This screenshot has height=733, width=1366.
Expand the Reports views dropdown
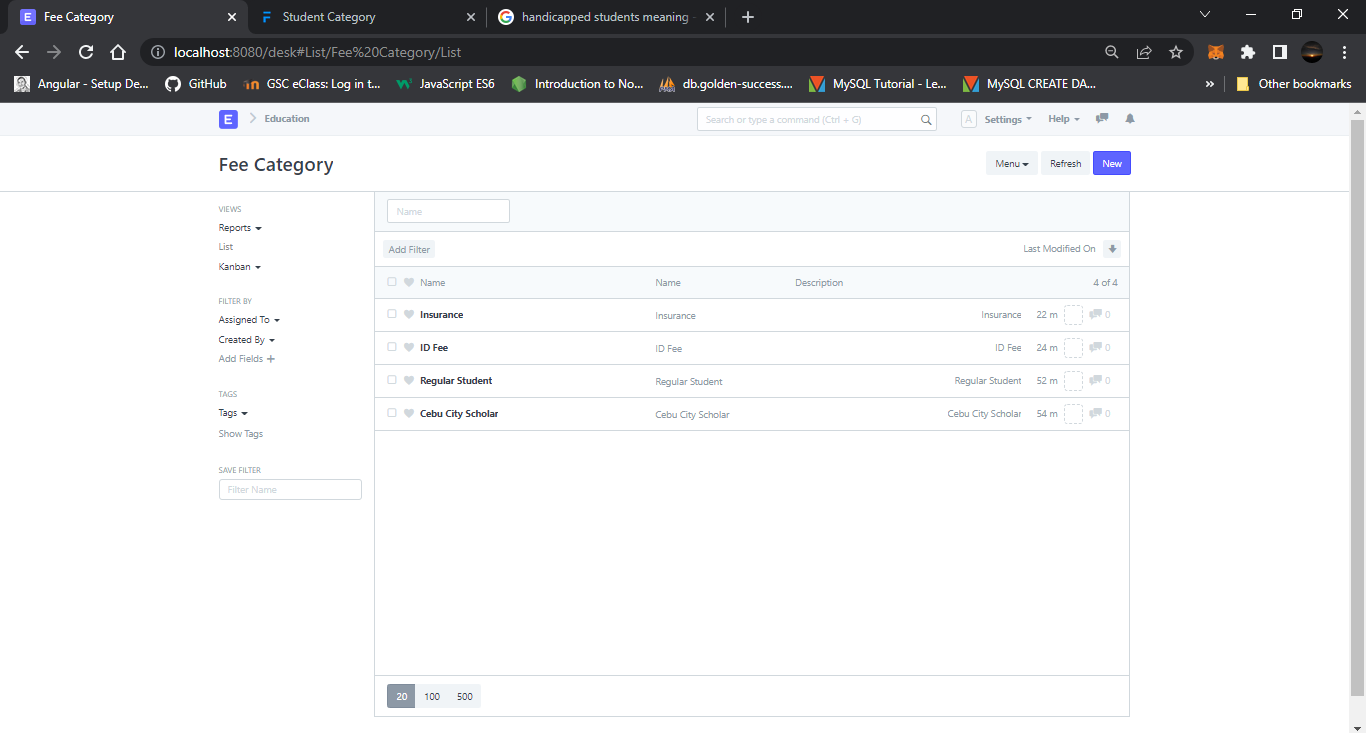coord(240,228)
